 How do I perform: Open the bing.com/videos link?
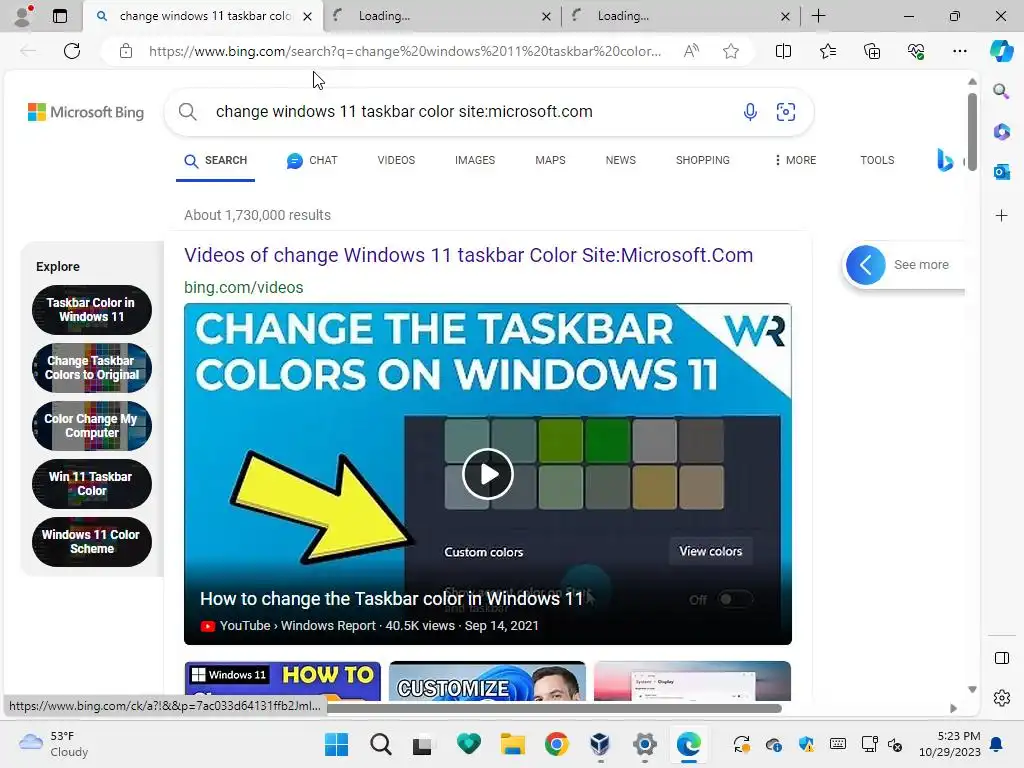tap(244, 287)
